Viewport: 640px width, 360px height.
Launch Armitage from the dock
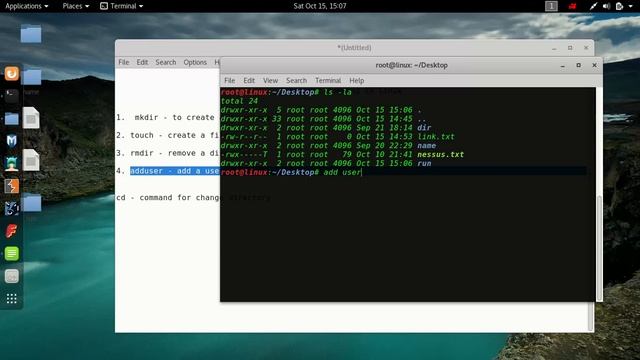tap(12, 164)
